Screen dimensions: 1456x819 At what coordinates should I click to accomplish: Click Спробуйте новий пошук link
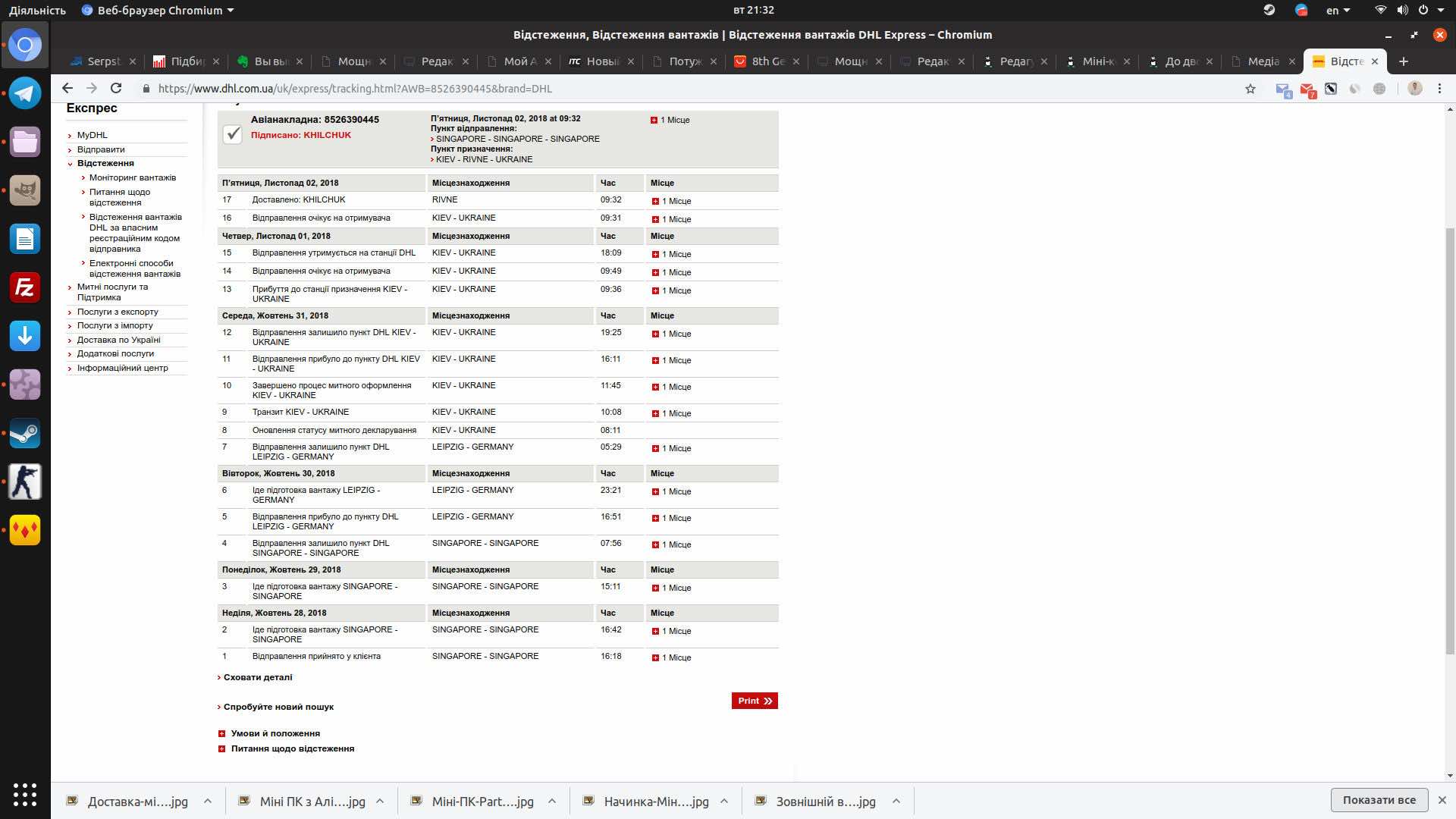(278, 707)
